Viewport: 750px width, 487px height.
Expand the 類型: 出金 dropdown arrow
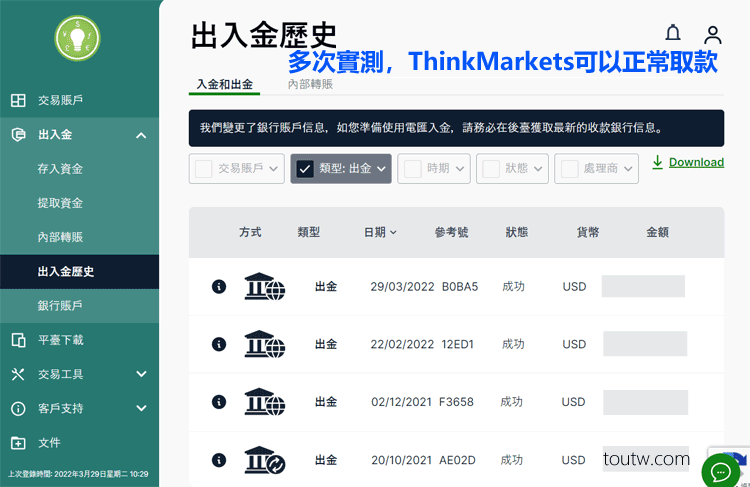pos(381,169)
